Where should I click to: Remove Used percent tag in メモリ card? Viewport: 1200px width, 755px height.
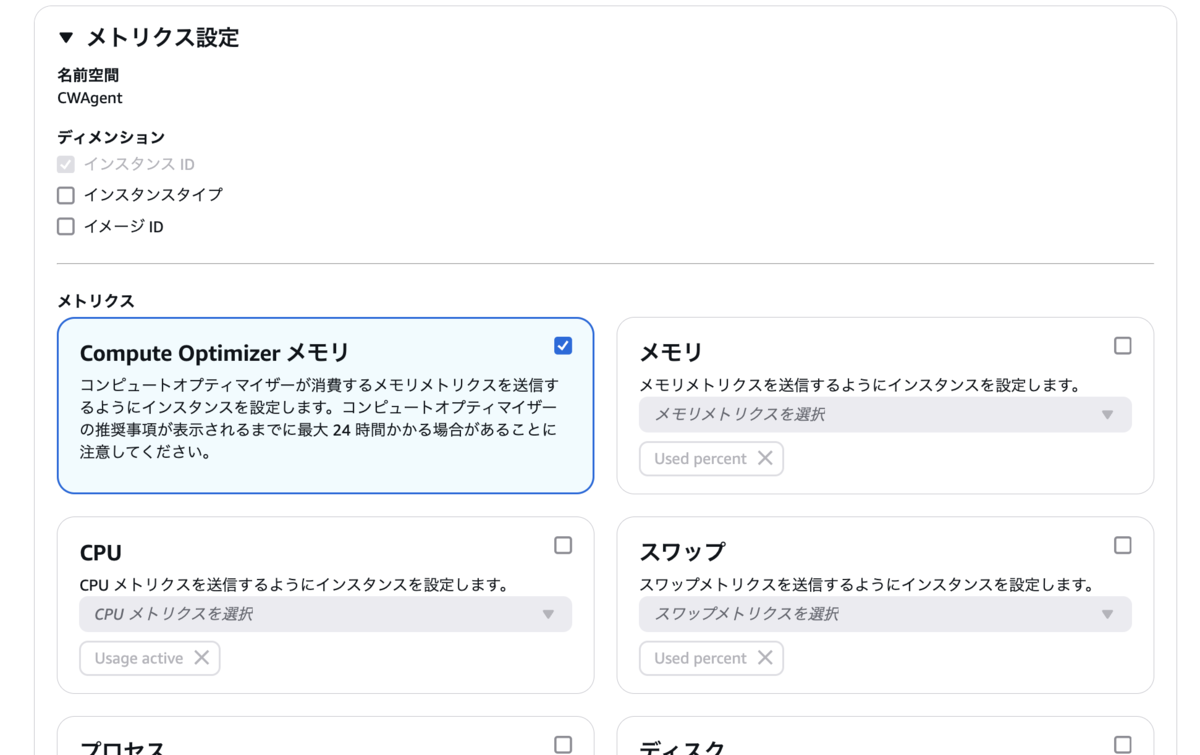pos(765,458)
